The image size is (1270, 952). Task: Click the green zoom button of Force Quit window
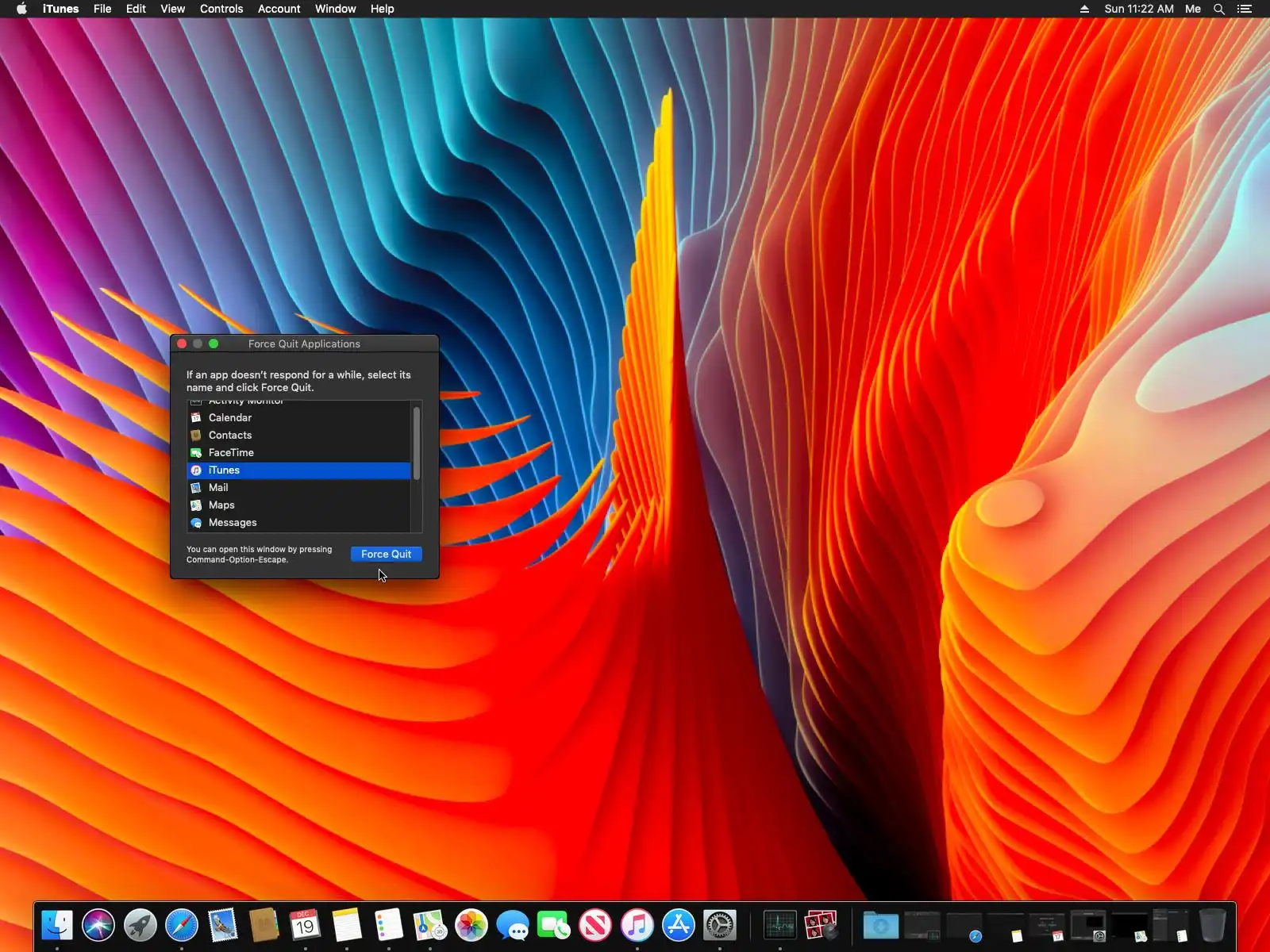tap(214, 344)
